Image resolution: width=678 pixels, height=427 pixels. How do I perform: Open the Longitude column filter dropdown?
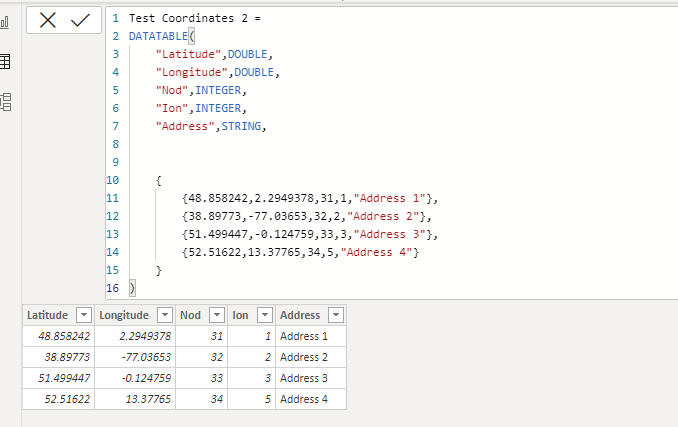pos(165,315)
